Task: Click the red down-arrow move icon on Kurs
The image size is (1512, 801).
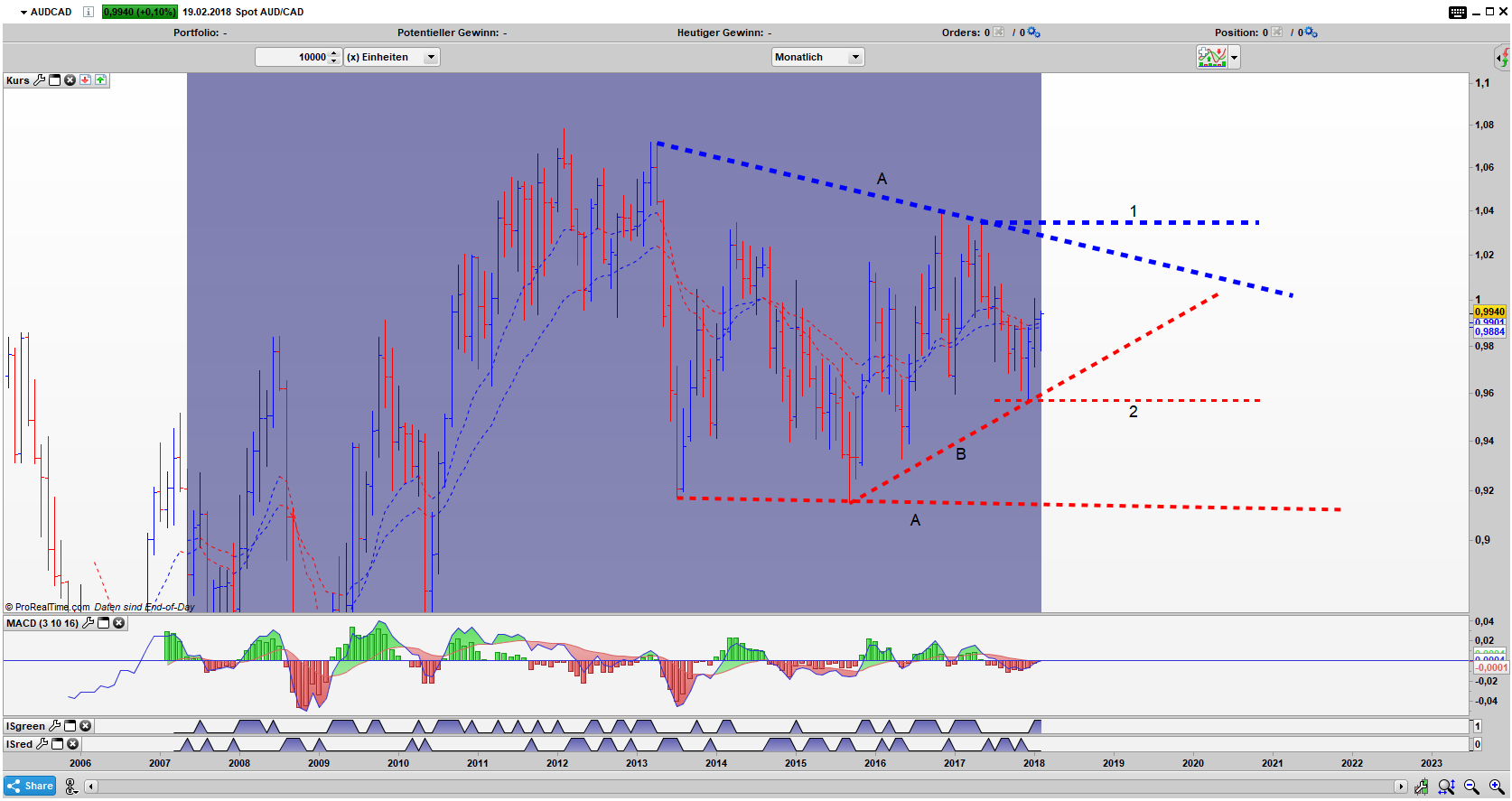Action: [x=85, y=80]
